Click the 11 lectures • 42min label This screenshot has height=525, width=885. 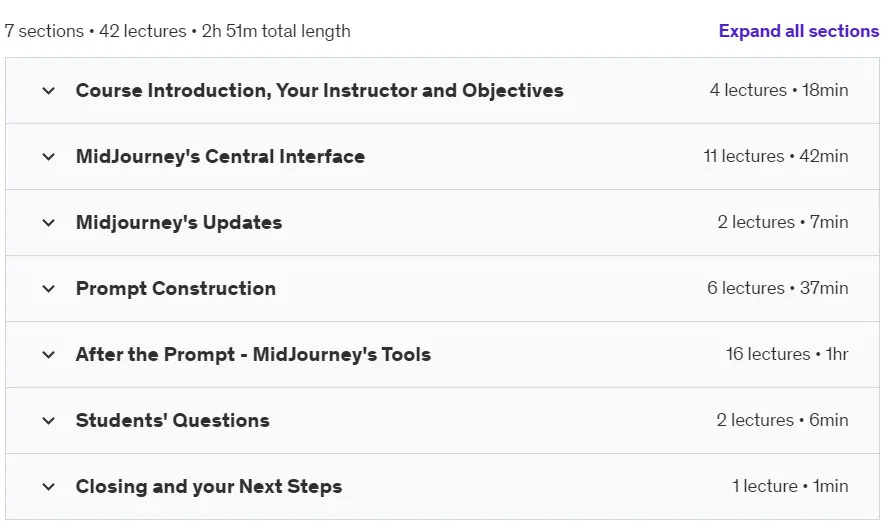pyautogui.click(x=776, y=156)
